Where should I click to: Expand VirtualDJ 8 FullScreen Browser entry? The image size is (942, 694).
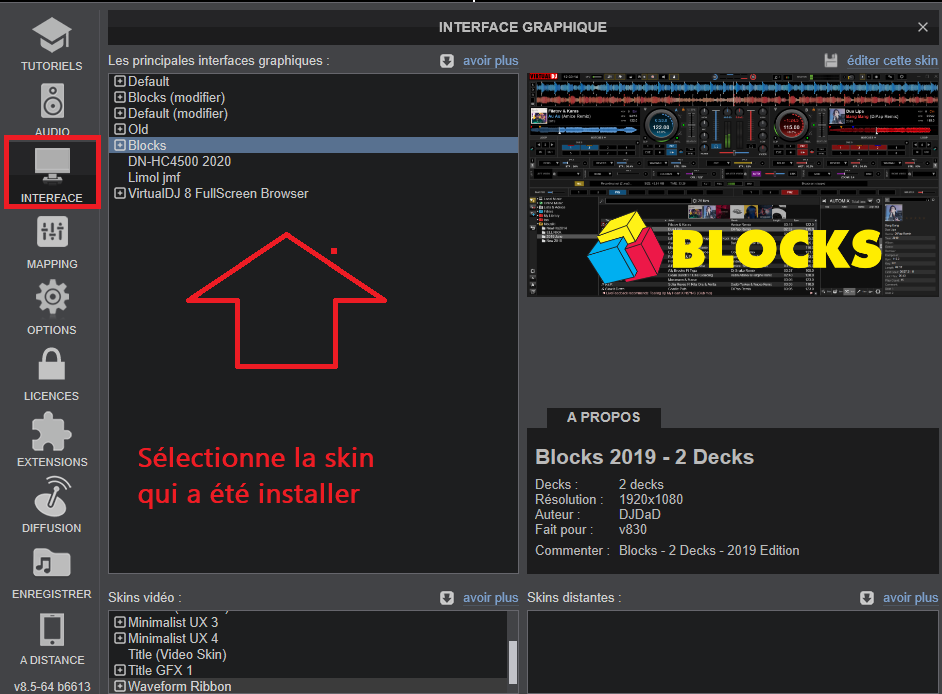(120, 193)
